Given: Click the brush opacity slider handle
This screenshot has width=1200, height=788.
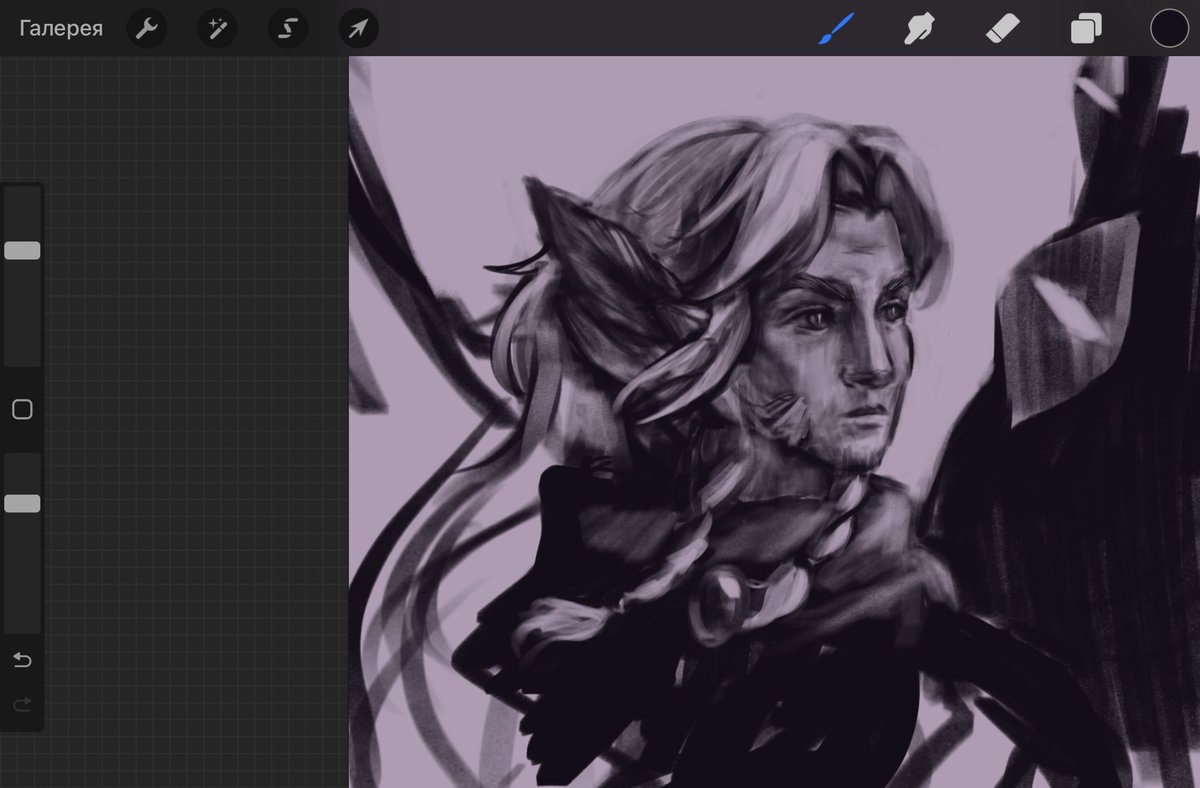Looking at the screenshot, I should [x=22, y=503].
